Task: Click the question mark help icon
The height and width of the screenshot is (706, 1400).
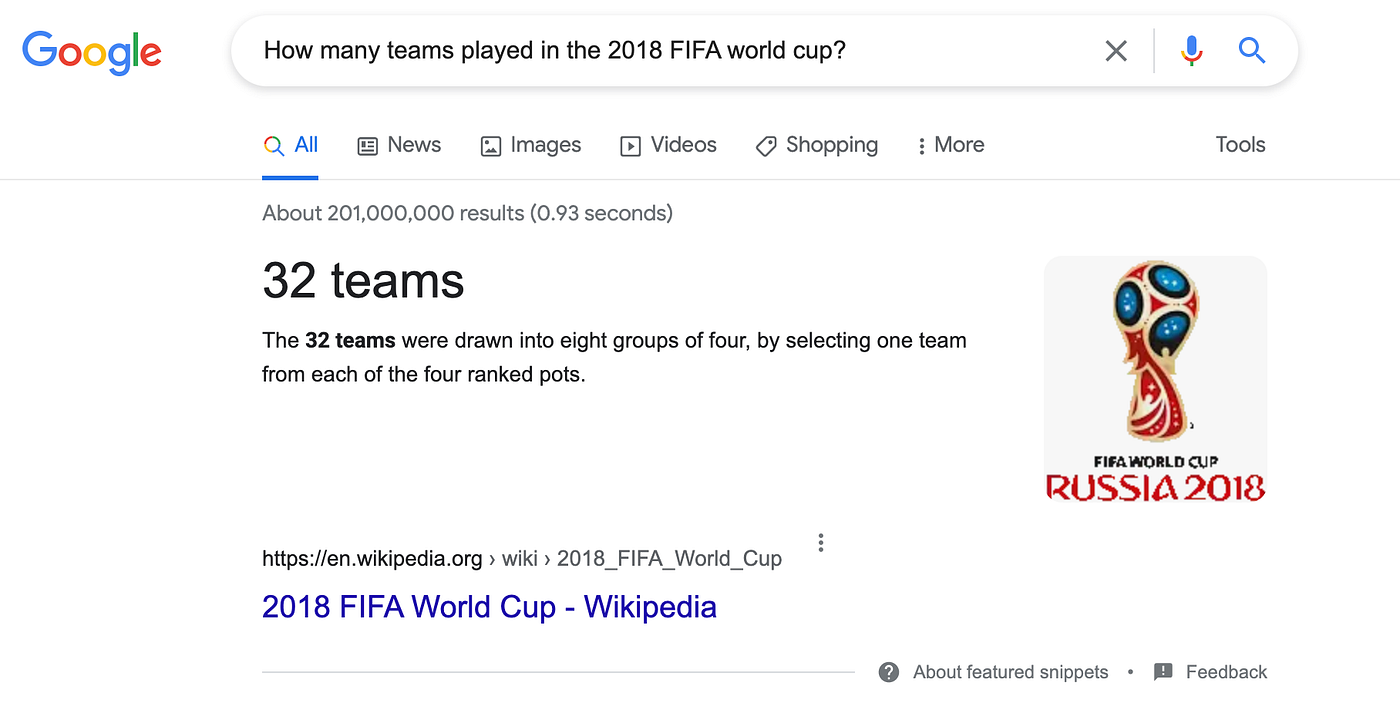Action: click(x=889, y=672)
